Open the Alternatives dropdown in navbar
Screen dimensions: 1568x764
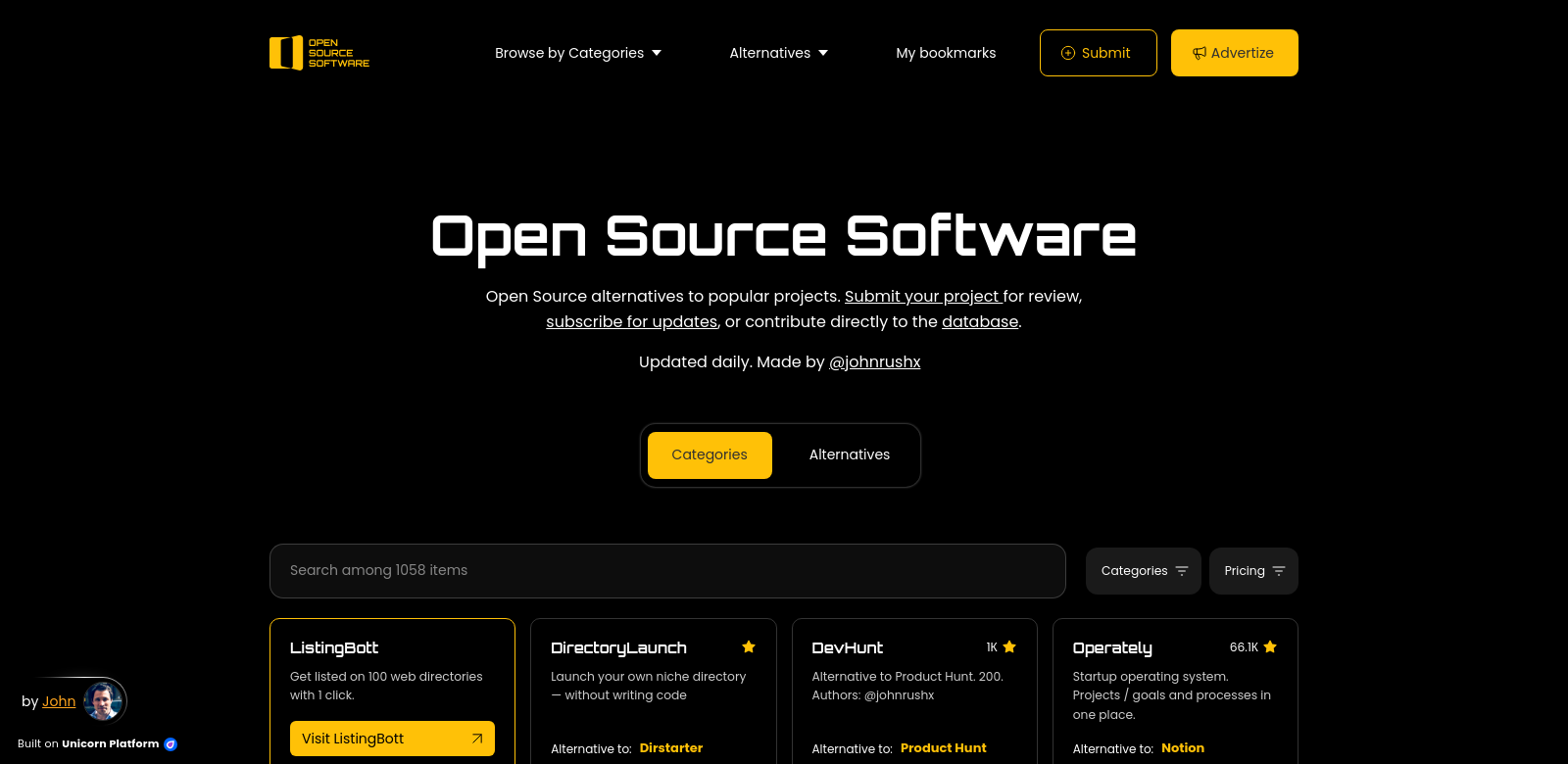click(x=779, y=53)
